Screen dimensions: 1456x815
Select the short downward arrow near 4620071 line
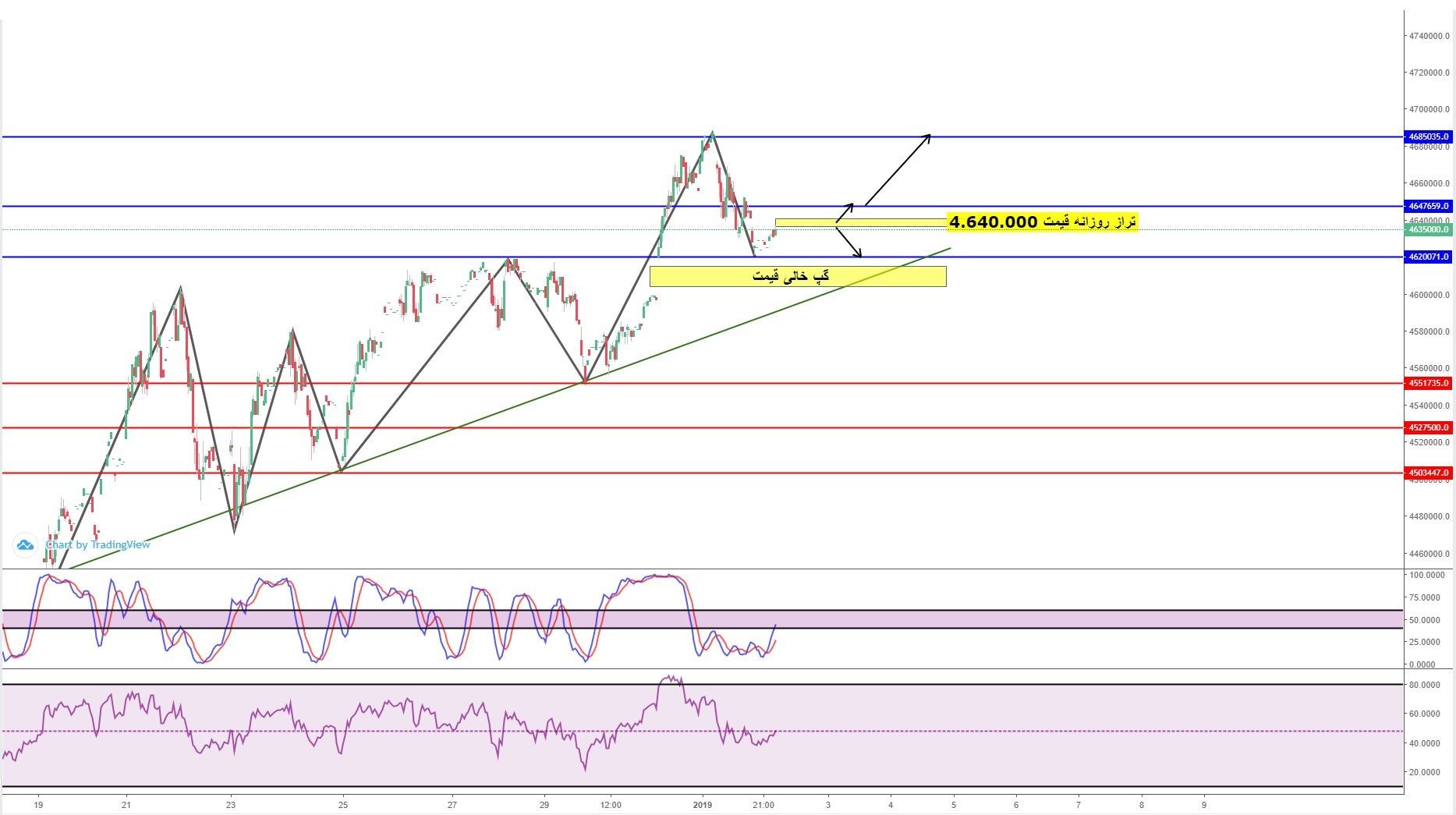pyautogui.click(x=849, y=241)
